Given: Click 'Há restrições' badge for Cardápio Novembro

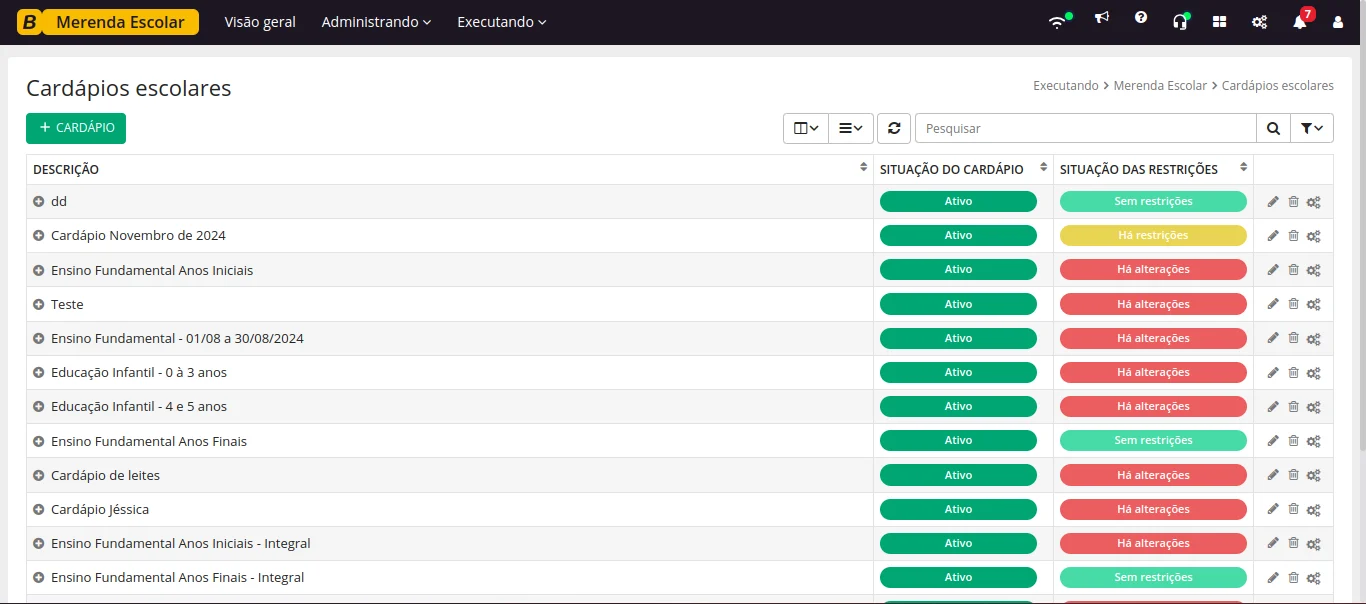Looking at the screenshot, I should pyautogui.click(x=1153, y=236).
